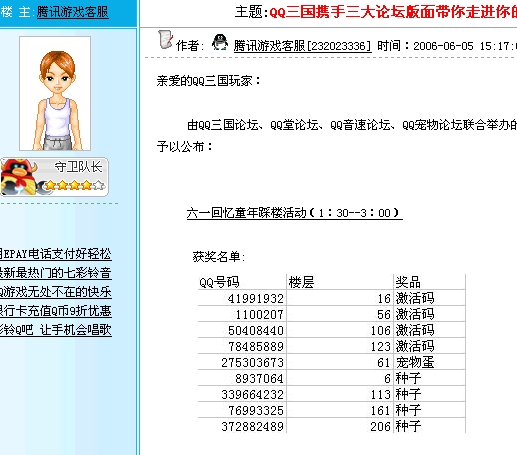The image size is (517, 455).
Task: Open the EPAY电话支付好轻松 link
Action: [x=56, y=254]
